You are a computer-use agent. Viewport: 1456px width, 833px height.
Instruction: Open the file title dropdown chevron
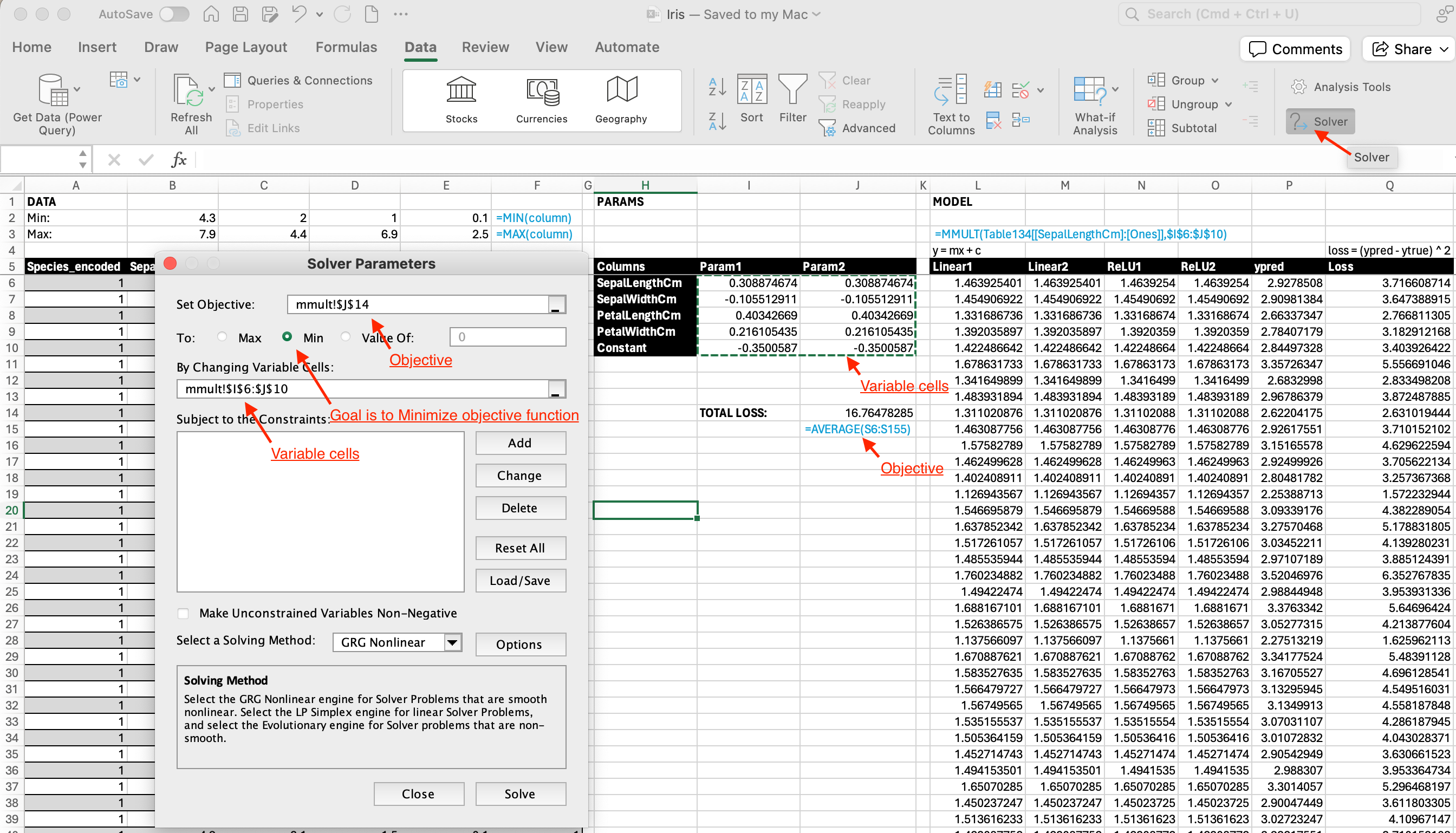pyautogui.click(x=816, y=14)
